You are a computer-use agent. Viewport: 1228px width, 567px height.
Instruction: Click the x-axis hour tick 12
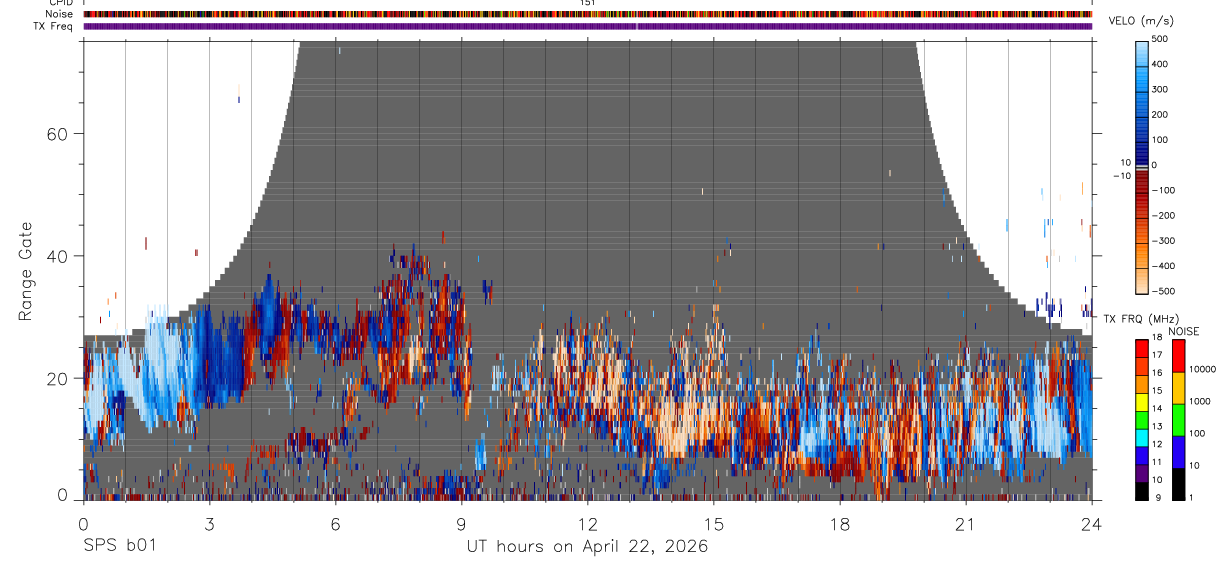pos(588,523)
